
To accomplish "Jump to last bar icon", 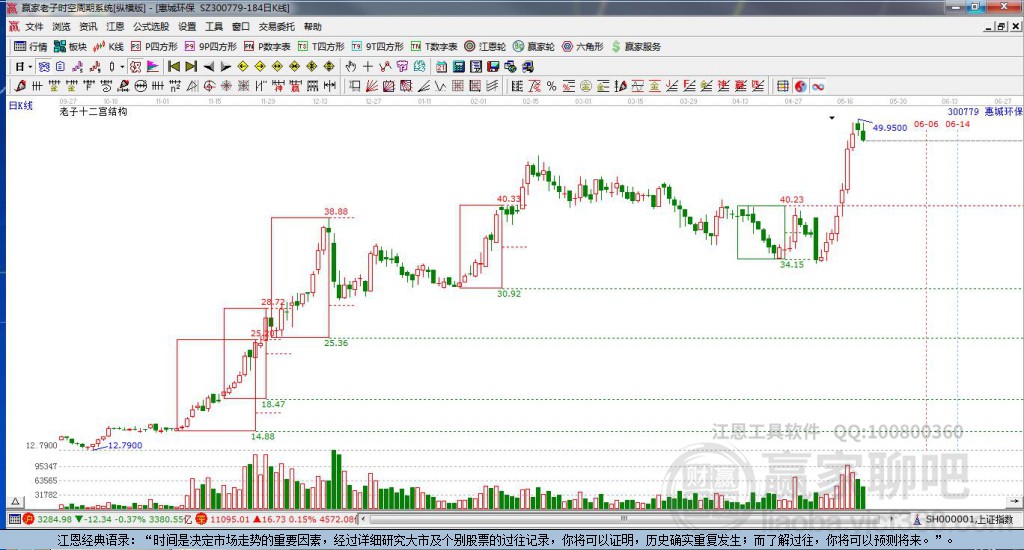I will pyautogui.click(x=191, y=67).
